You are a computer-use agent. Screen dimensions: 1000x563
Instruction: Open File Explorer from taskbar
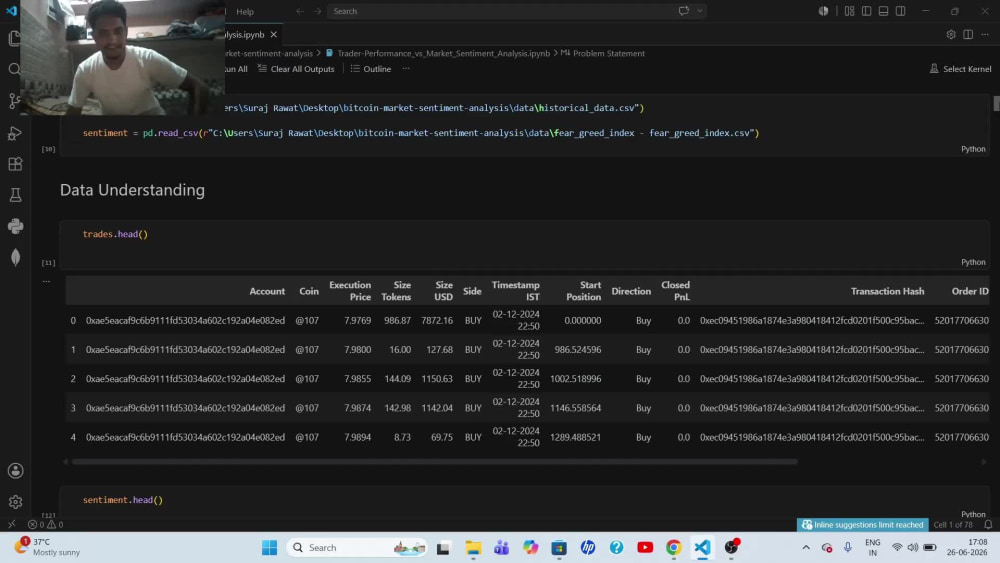coord(473,548)
